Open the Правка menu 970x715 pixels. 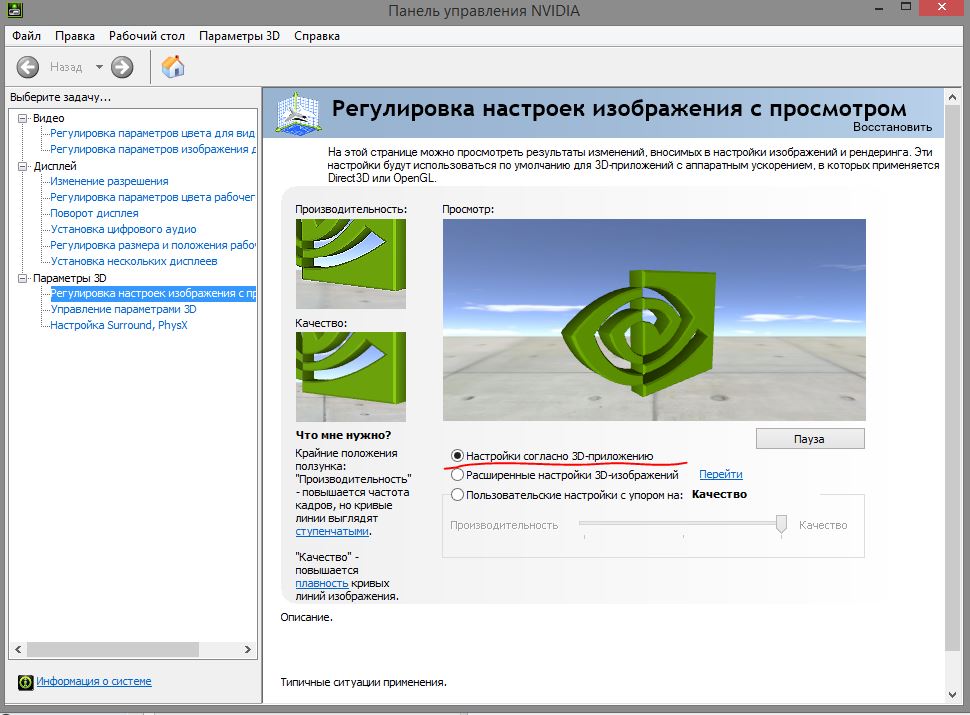click(75, 36)
